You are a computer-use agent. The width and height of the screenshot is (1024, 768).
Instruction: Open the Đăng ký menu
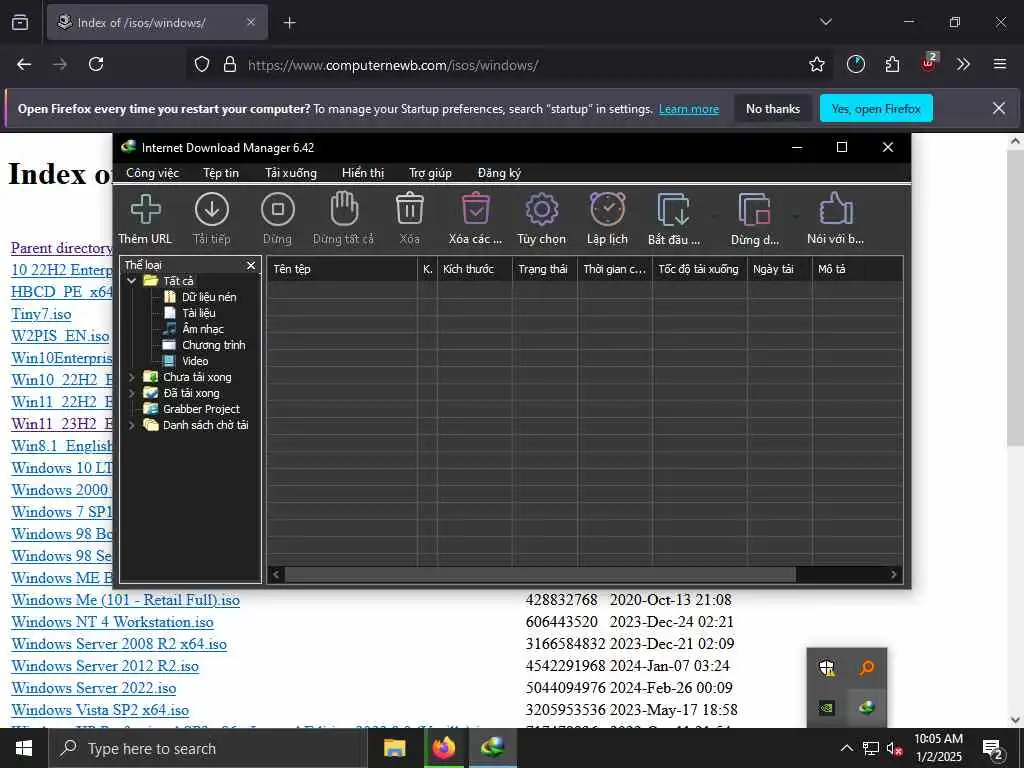tap(499, 173)
